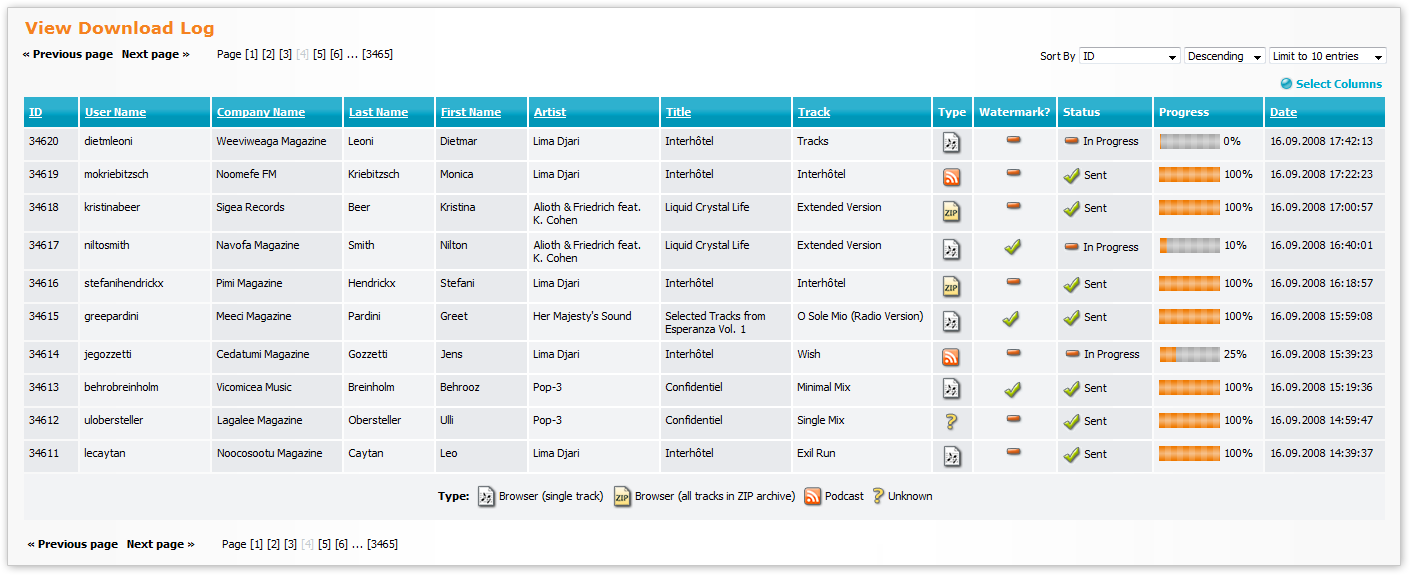The height and width of the screenshot is (576, 1411).
Task: Click the podcast type icon for mokriebitzsch
Action: pos(952,177)
